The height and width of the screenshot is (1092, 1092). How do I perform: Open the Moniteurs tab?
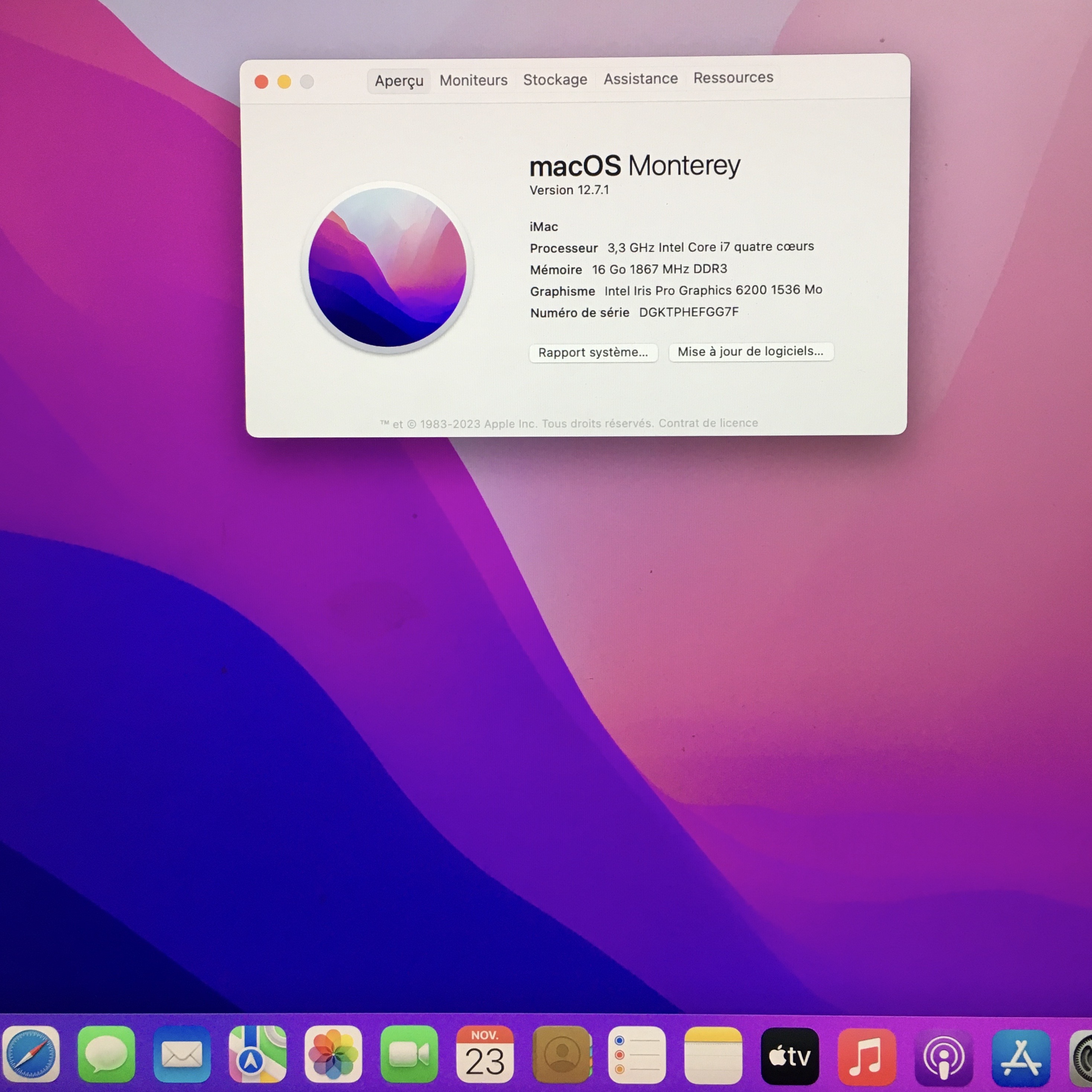[x=474, y=80]
